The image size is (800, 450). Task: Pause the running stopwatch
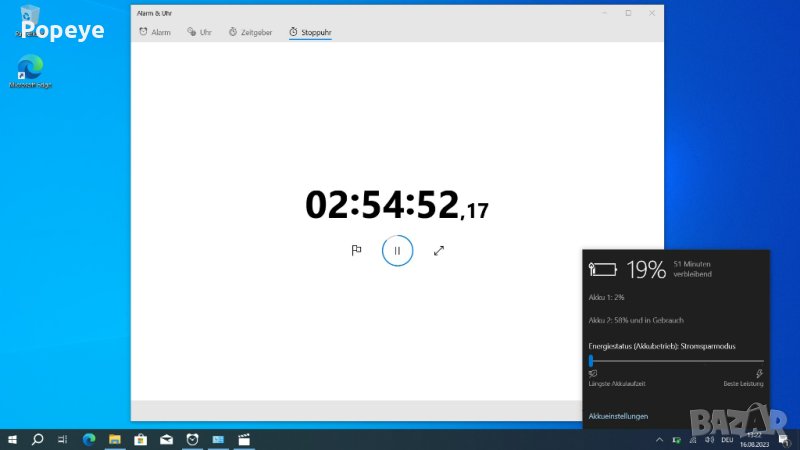click(x=397, y=251)
